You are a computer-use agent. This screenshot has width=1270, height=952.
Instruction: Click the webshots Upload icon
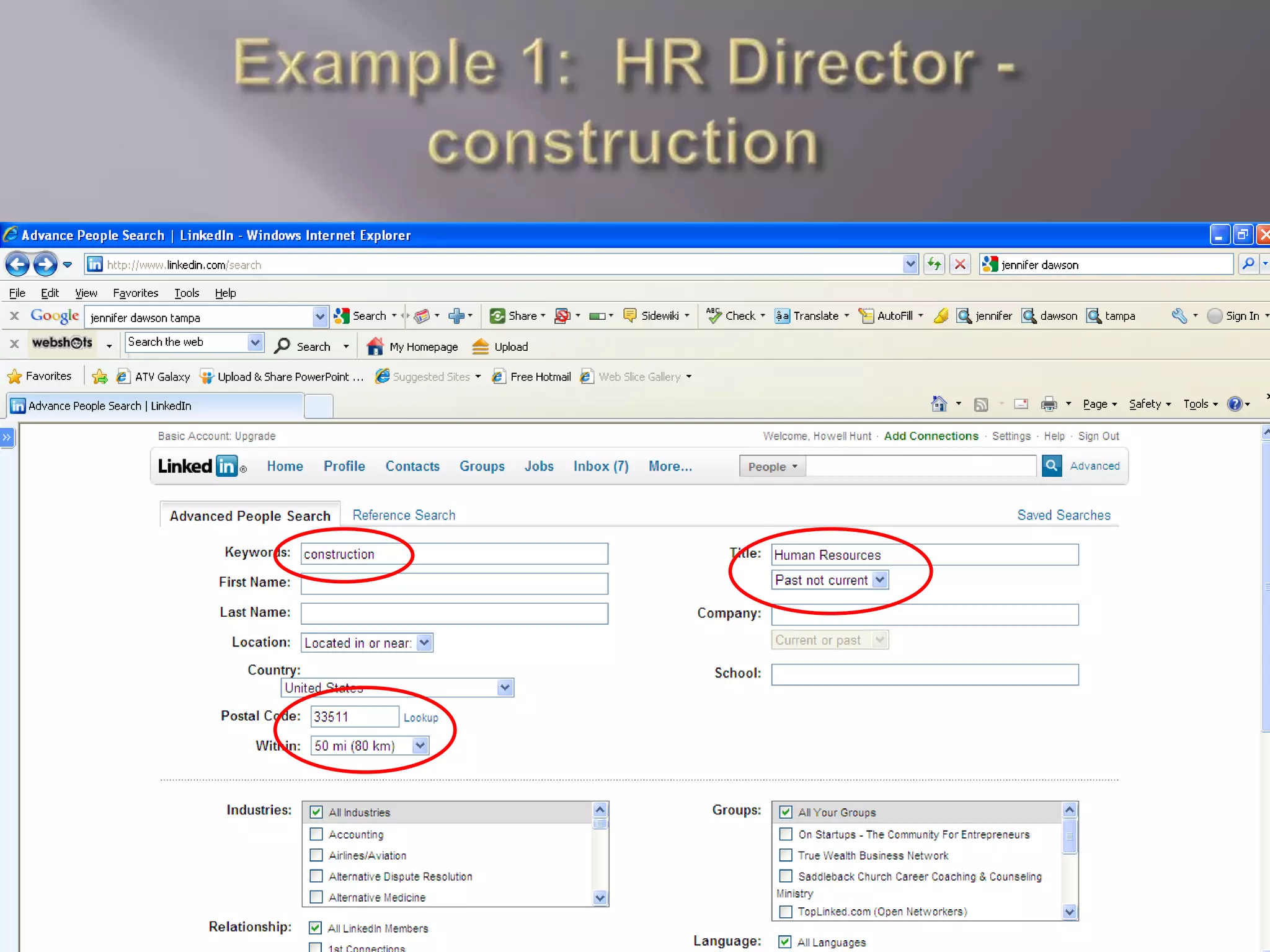coord(481,346)
